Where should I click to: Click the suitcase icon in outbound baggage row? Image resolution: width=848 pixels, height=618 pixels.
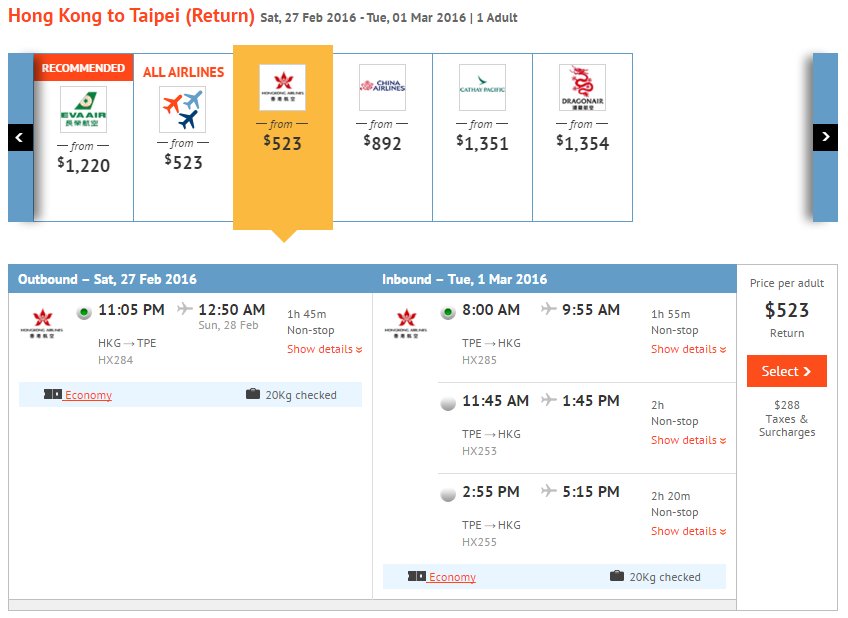click(253, 394)
